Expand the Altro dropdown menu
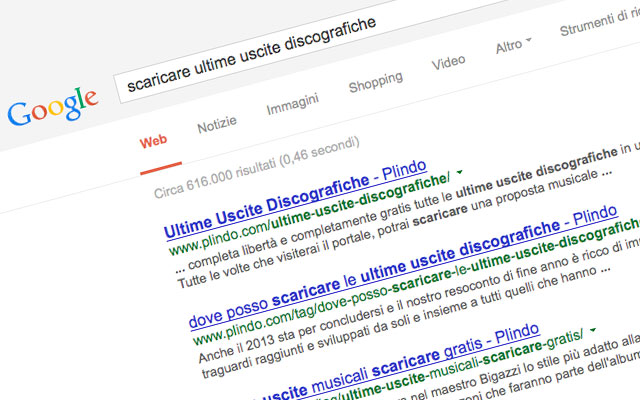Viewport: 640px width, 400px height. 513,45
